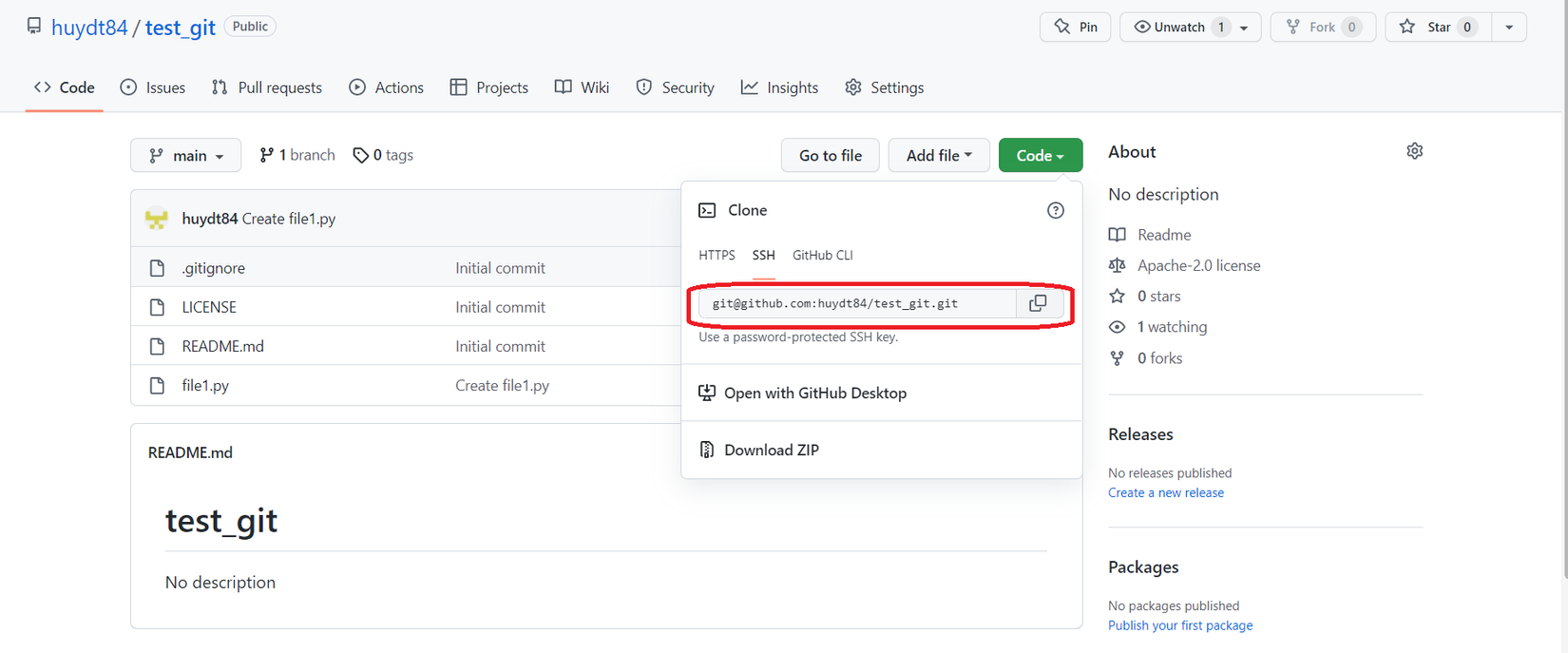Open the README.md file in list
1568x653 pixels.
pos(223,346)
